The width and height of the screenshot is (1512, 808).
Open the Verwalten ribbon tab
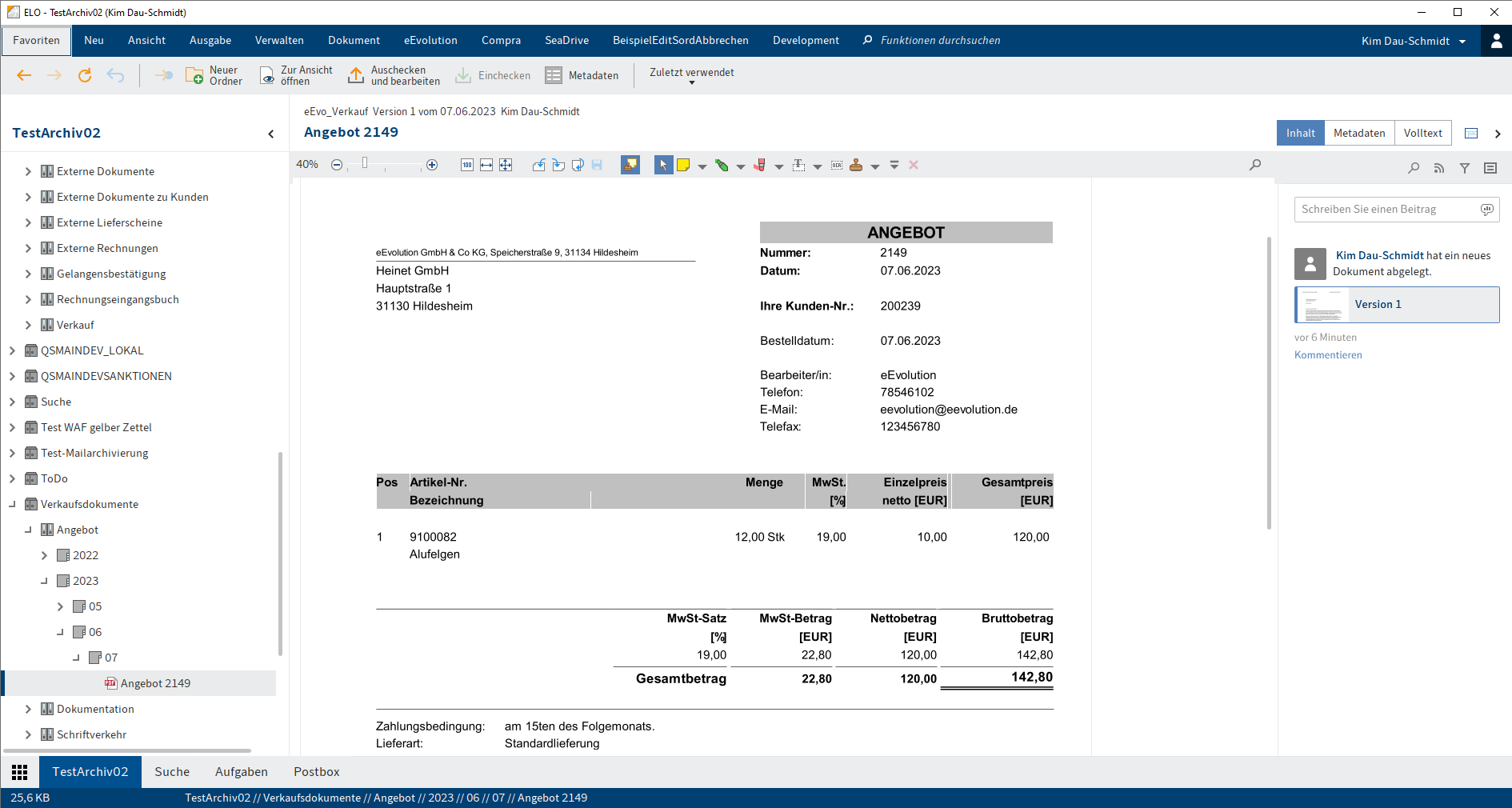coord(279,41)
